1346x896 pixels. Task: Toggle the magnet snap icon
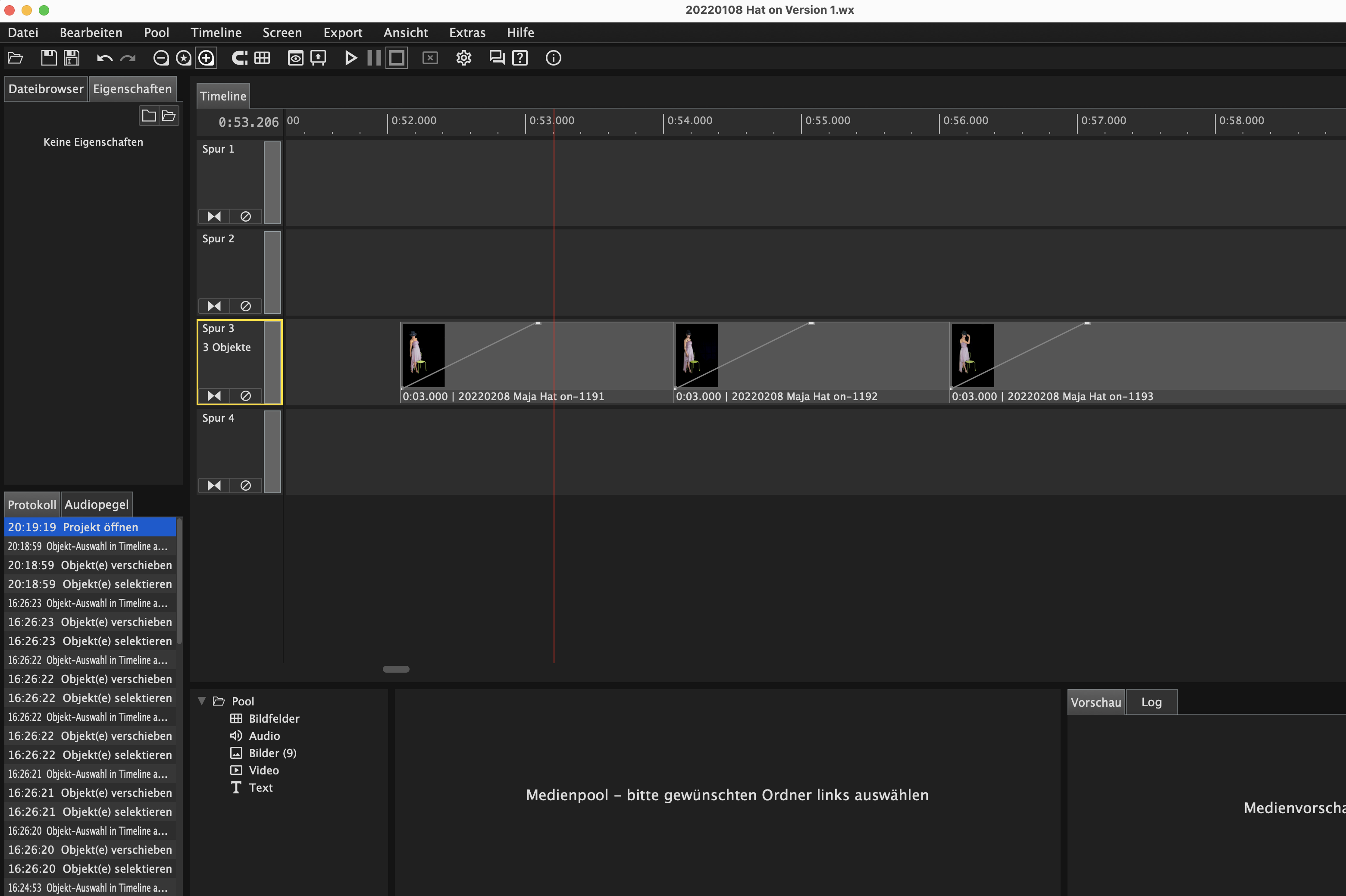(239, 58)
